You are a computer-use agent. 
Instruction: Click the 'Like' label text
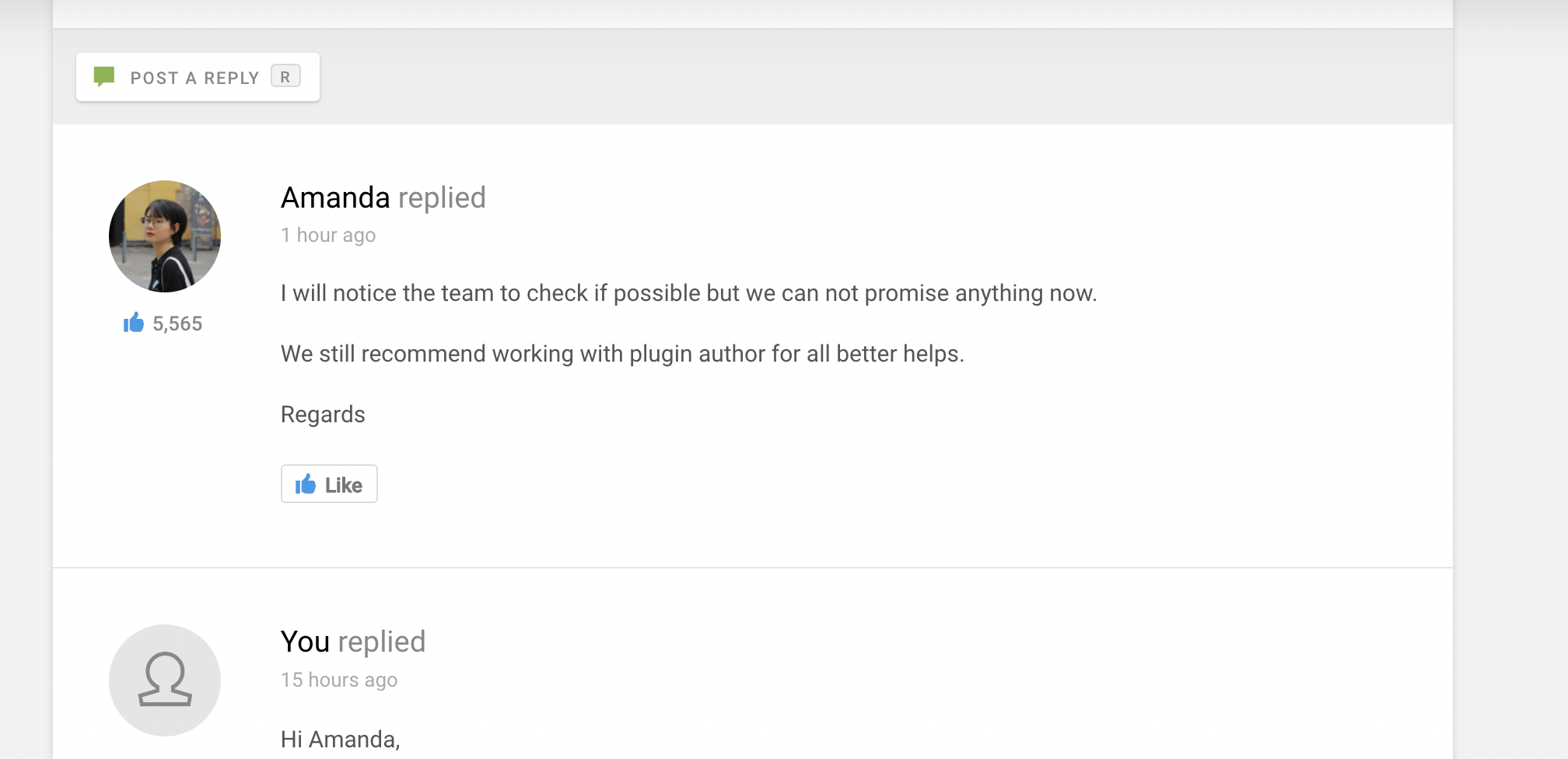344,484
